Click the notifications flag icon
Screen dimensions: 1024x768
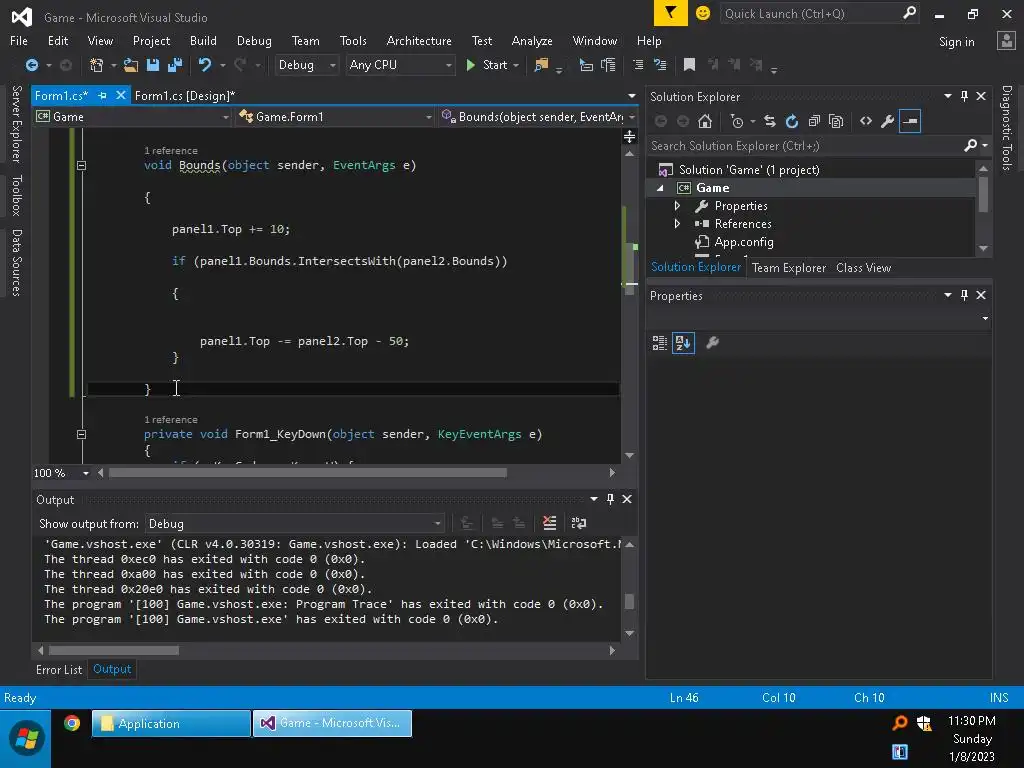click(x=671, y=13)
